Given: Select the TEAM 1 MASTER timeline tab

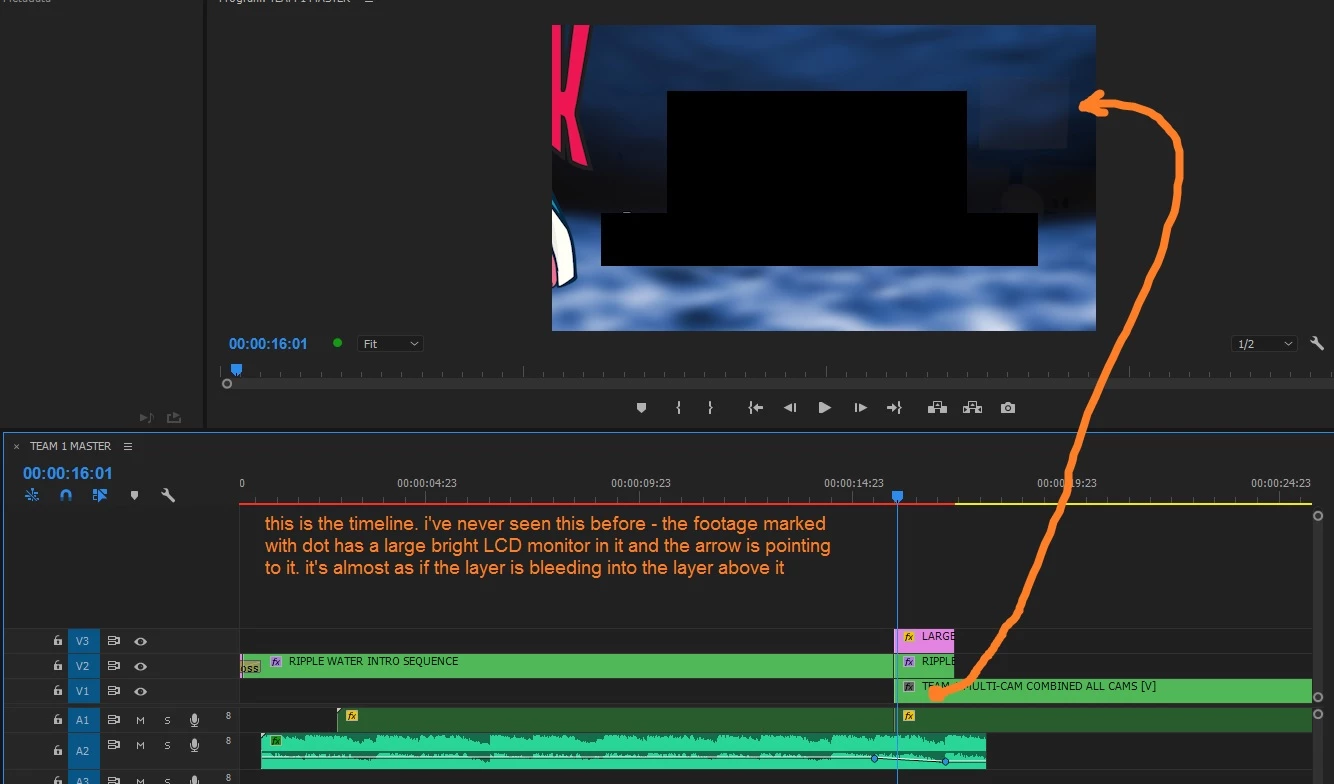Looking at the screenshot, I should (x=70, y=446).
